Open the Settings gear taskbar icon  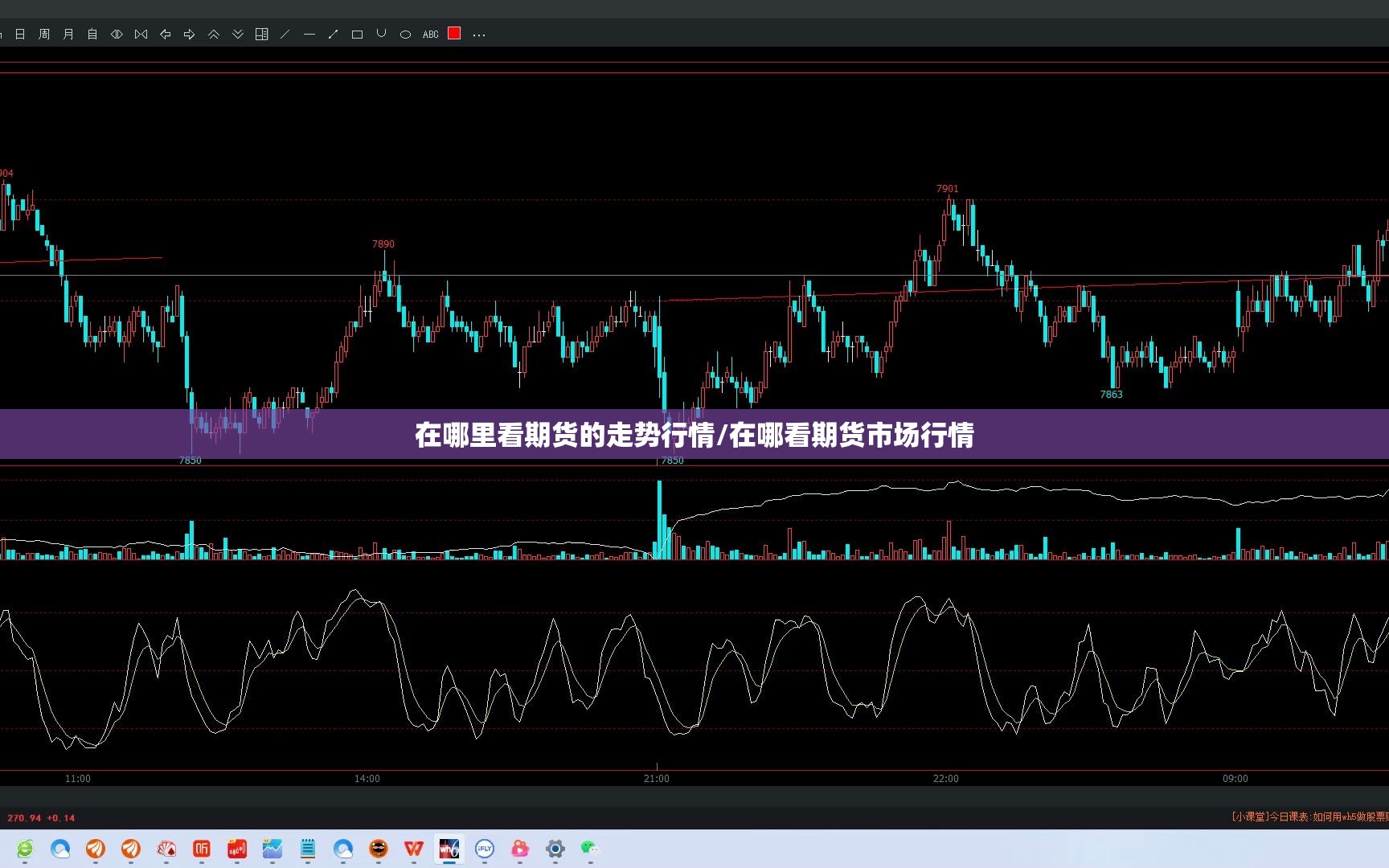(x=555, y=849)
